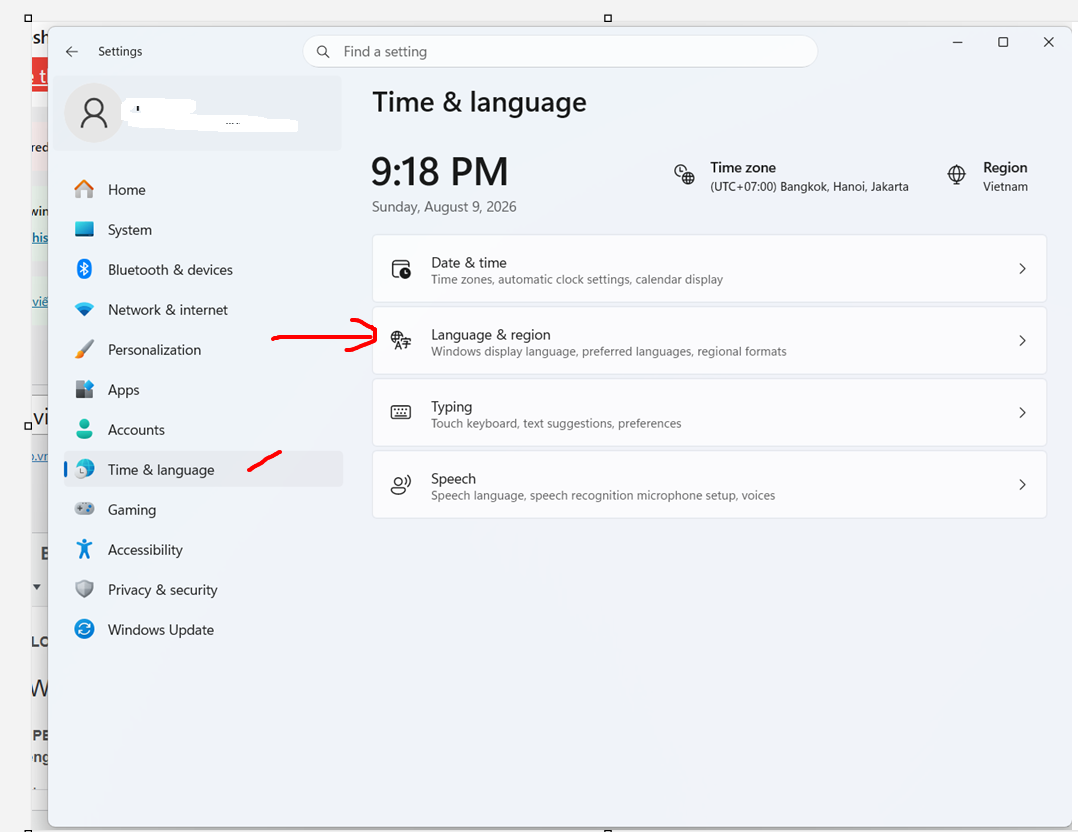
Task: Click the Date & time calendar-clock icon
Action: [x=402, y=269]
